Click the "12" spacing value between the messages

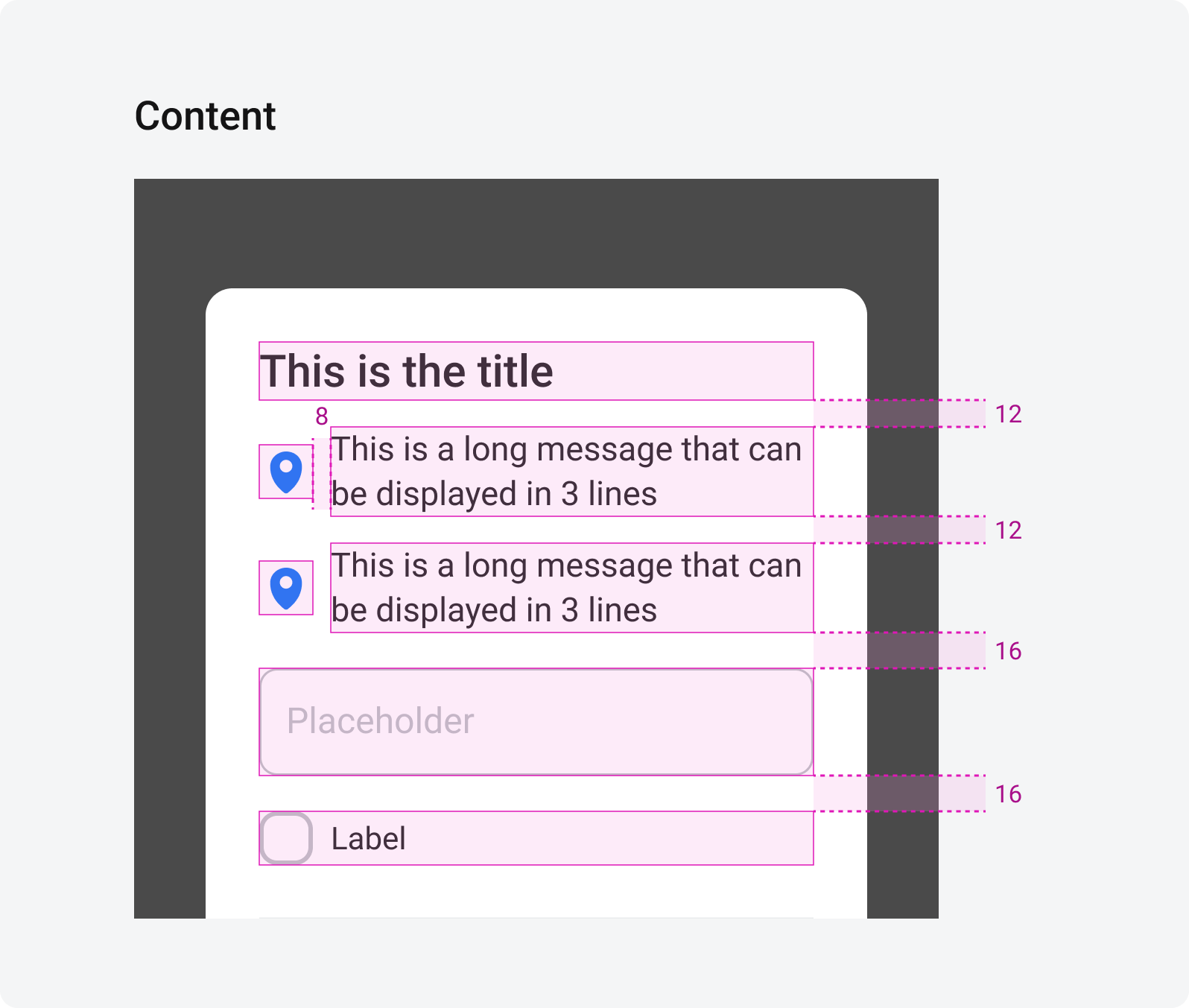(1008, 530)
